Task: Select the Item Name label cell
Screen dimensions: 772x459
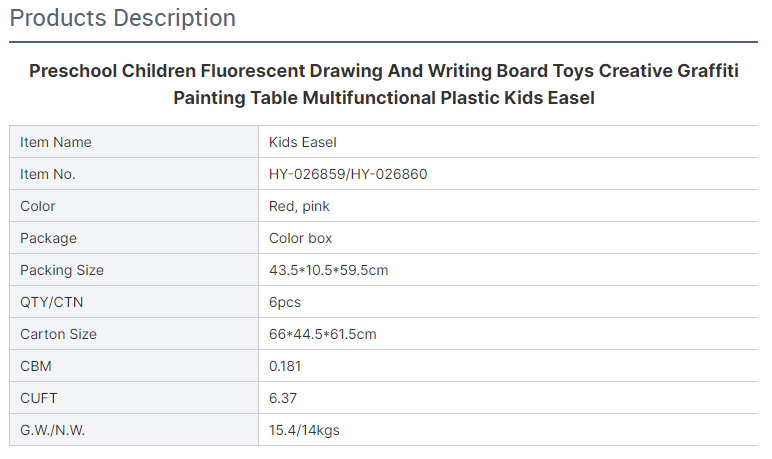Action: tap(134, 142)
